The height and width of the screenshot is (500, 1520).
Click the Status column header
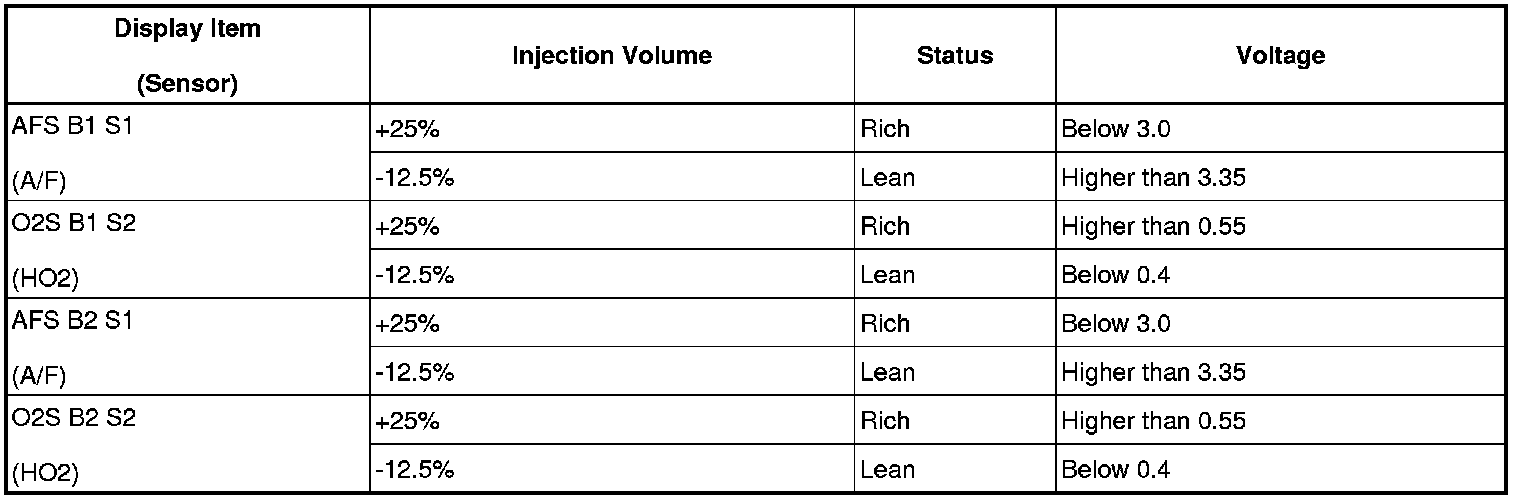tap(954, 56)
